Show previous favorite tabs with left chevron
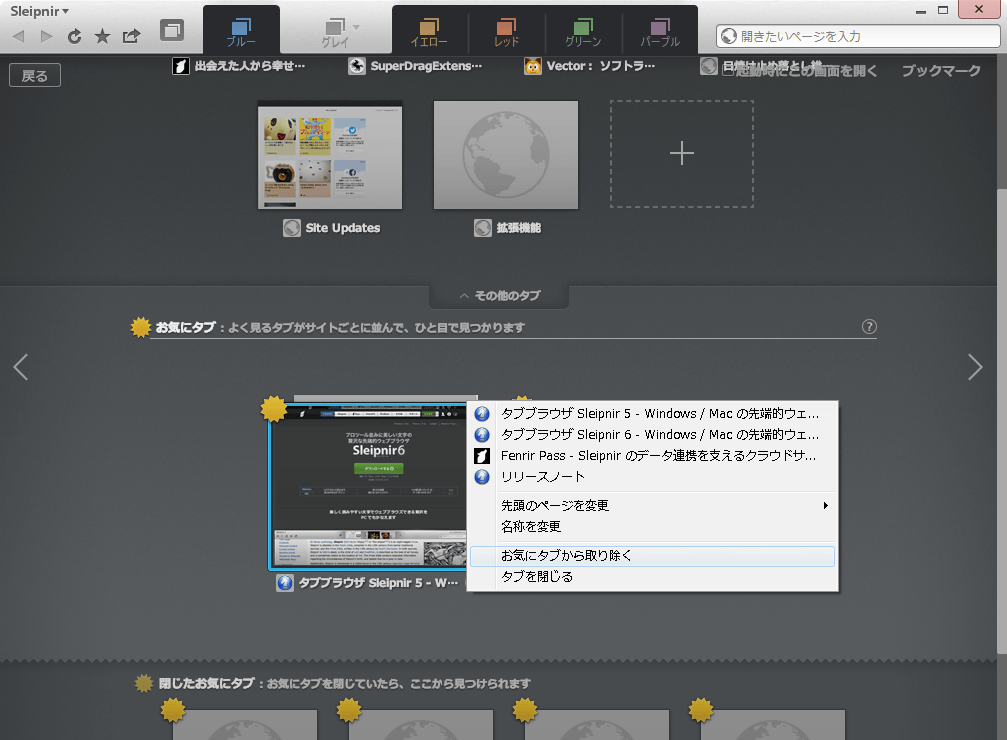 point(21,367)
